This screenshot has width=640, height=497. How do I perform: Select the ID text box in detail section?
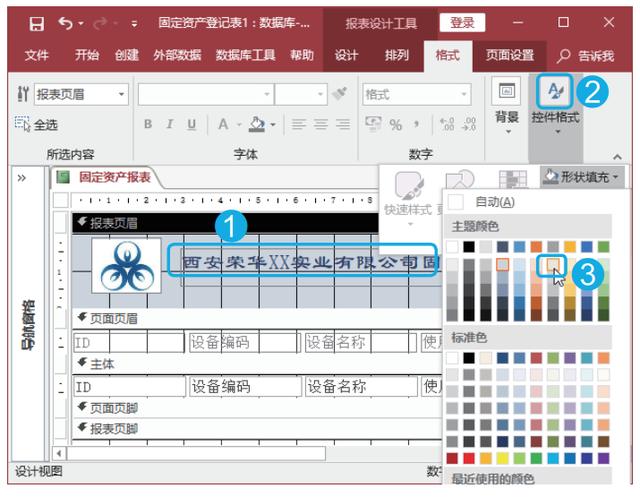[x=129, y=386]
